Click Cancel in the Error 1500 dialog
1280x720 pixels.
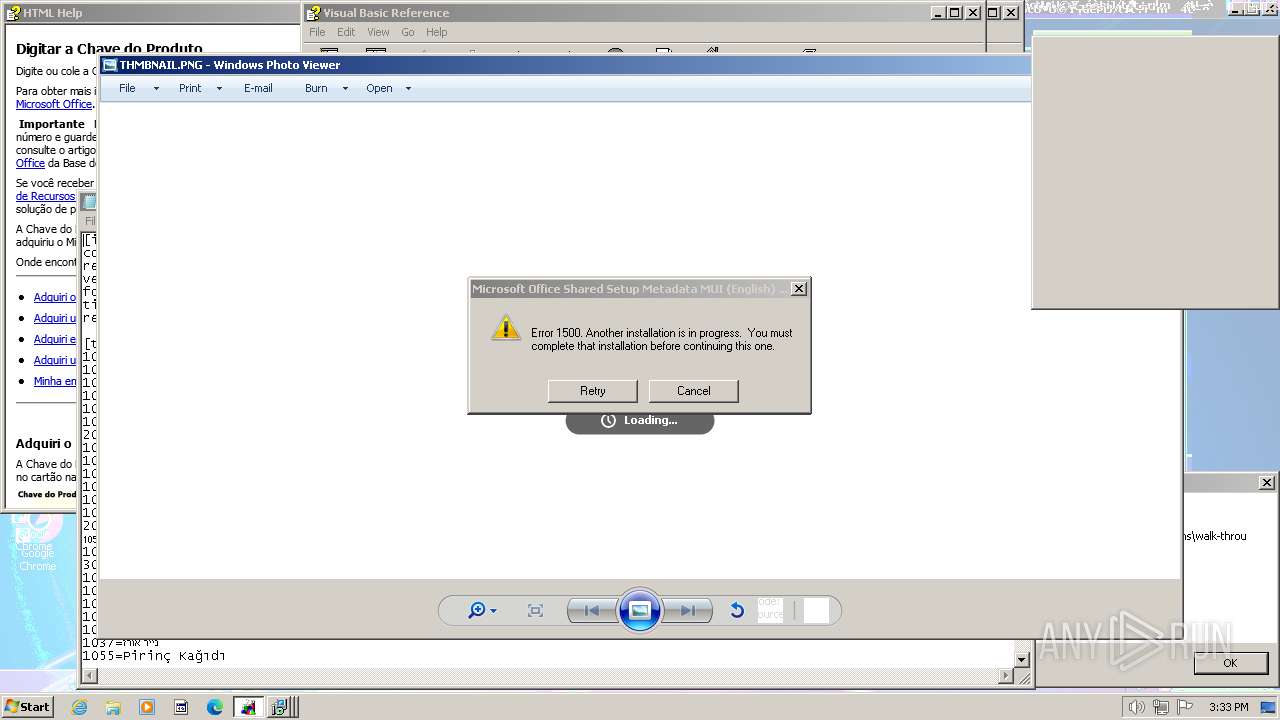tap(693, 391)
